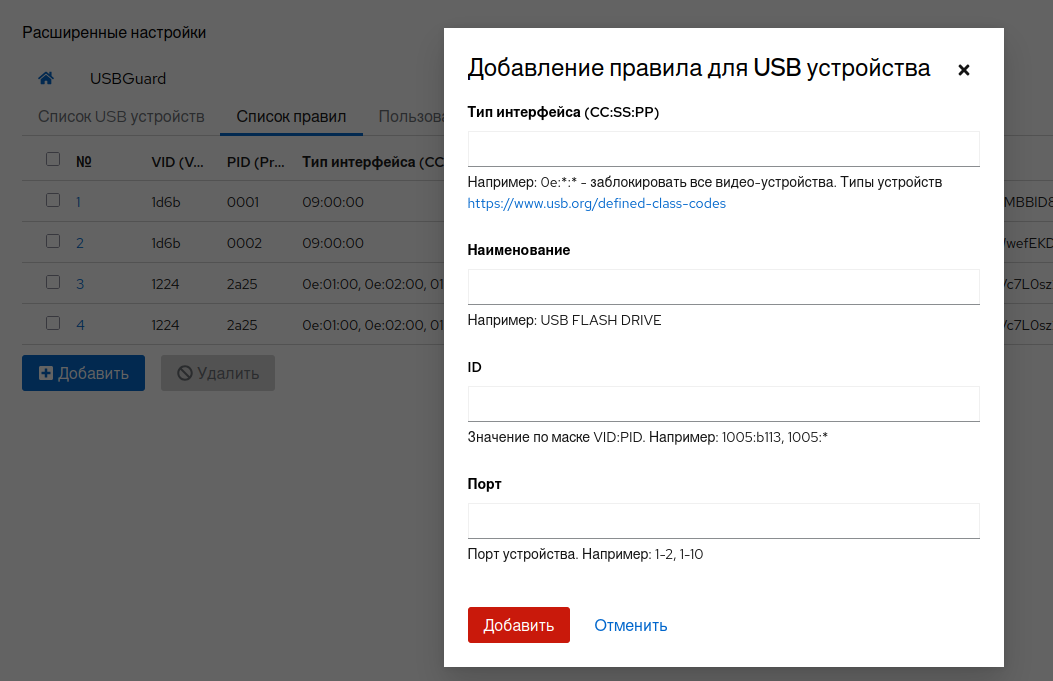Screen dimensions: 1053x681
Task: Open the Список правил tab
Action: (x=291, y=116)
